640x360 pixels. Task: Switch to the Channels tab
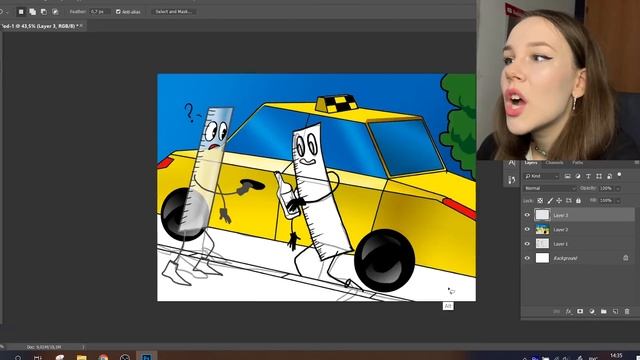554,162
